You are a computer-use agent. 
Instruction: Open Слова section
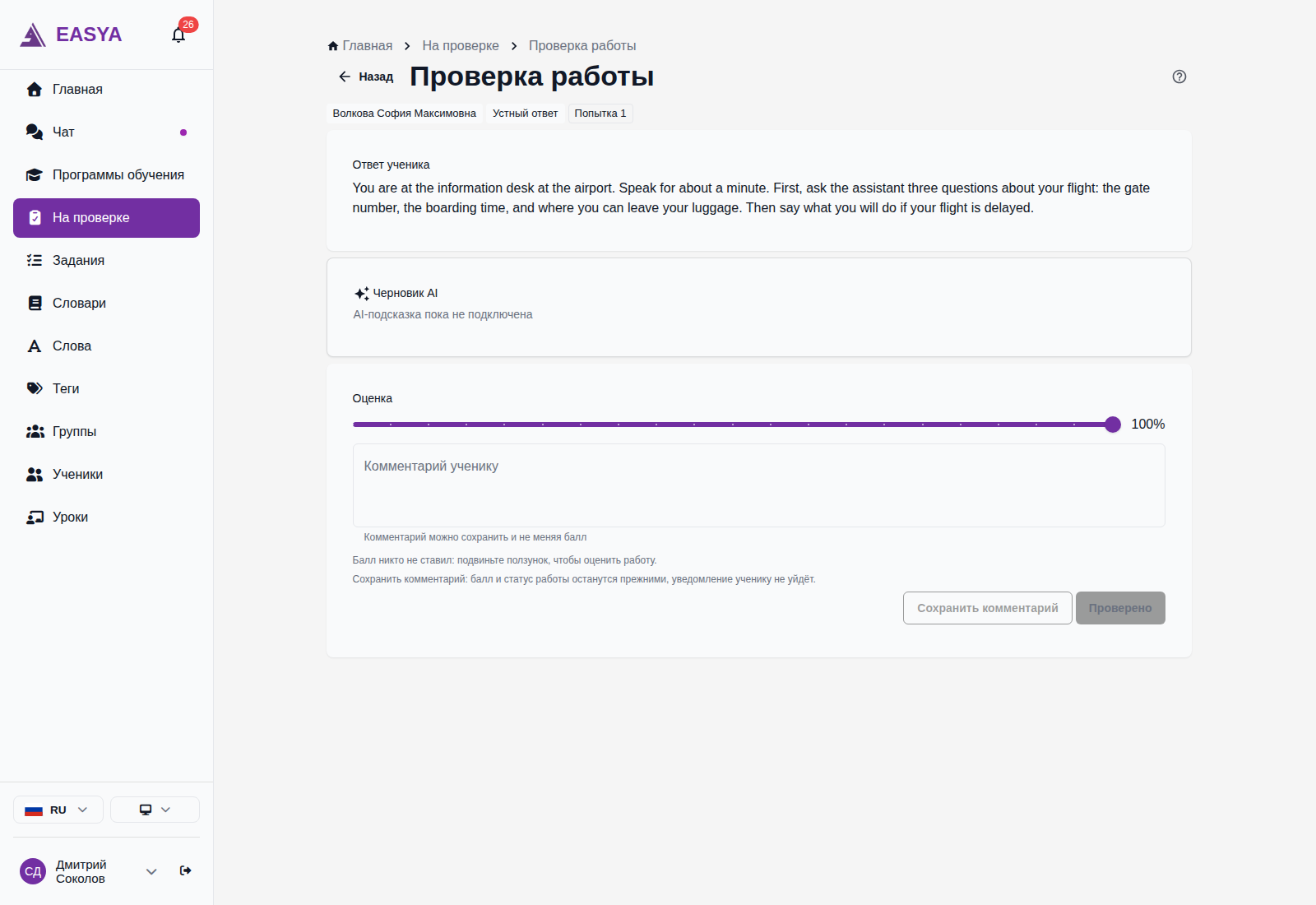click(x=106, y=346)
